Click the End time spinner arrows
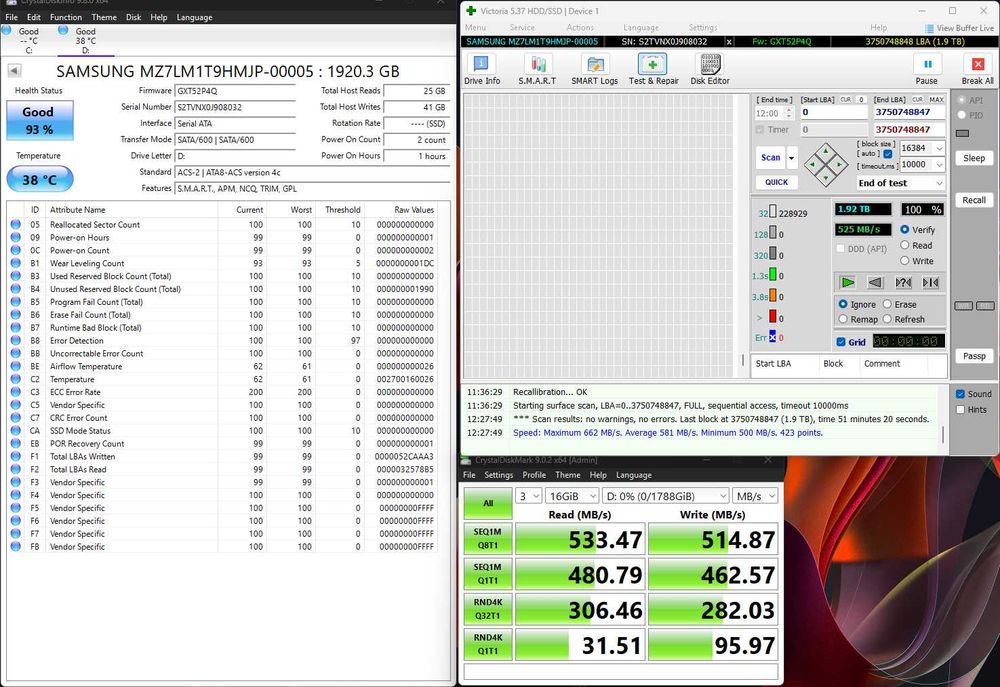 point(789,114)
